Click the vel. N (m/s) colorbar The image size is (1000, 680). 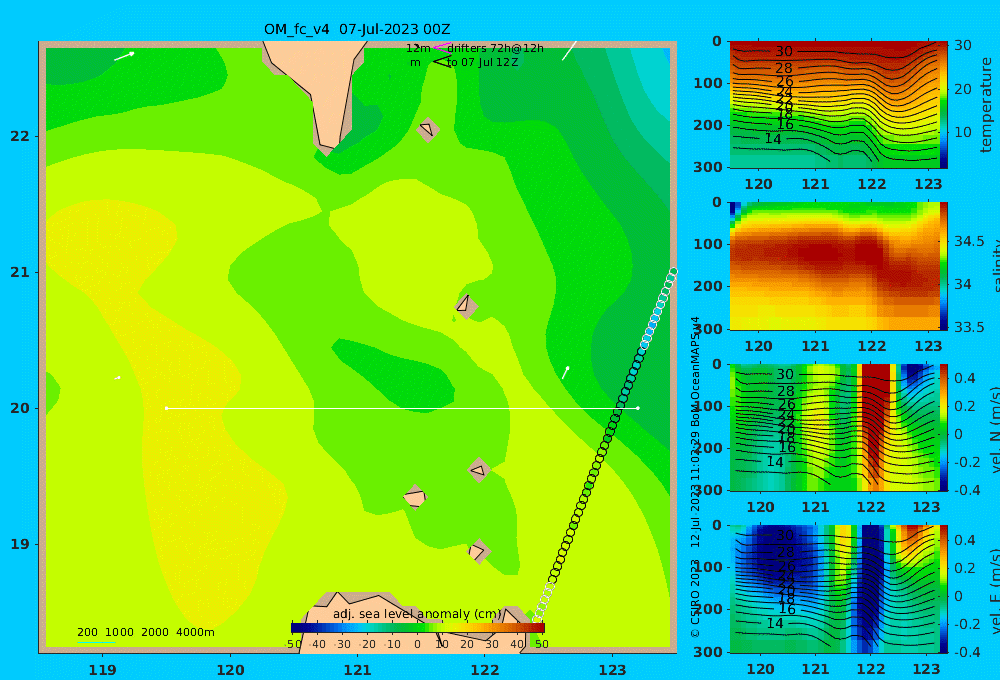(944, 427)
